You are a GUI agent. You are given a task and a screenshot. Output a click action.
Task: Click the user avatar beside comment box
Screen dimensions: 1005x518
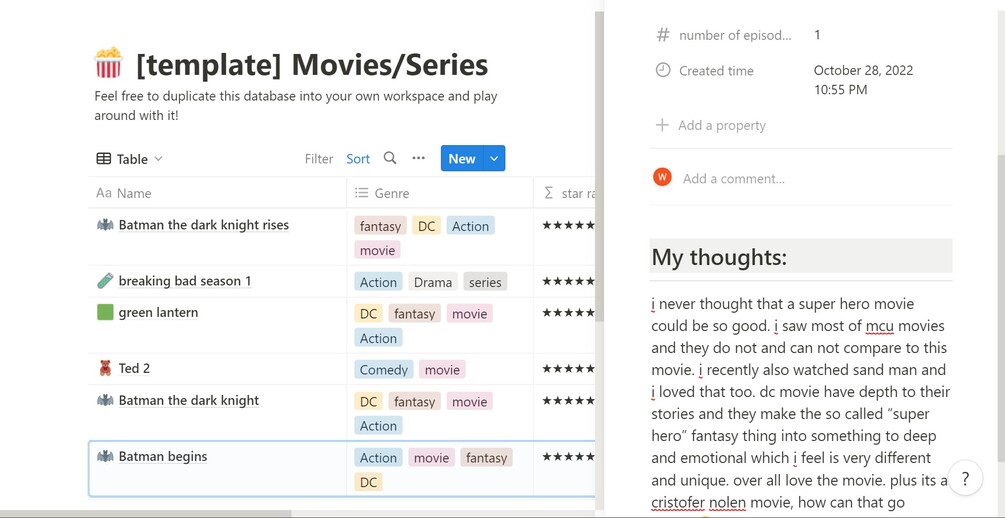pyautogui.click(x=662, y=177)
